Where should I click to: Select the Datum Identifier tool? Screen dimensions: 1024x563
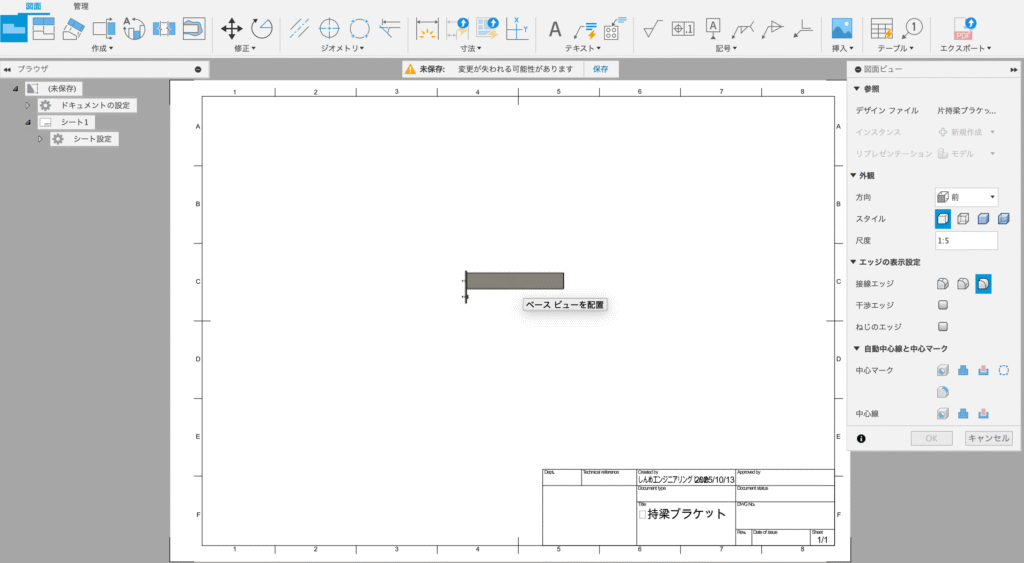pyautogui.click(x=712, y=29)
